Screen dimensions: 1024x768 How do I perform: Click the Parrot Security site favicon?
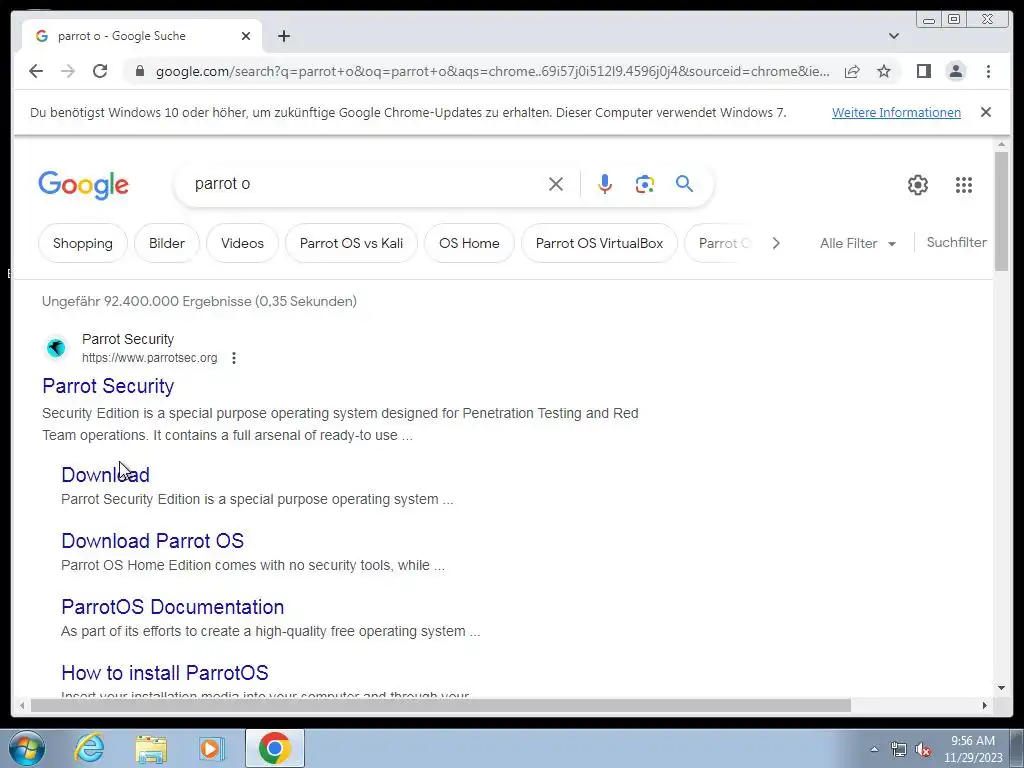pyautogui.click(x=56, y=348)
